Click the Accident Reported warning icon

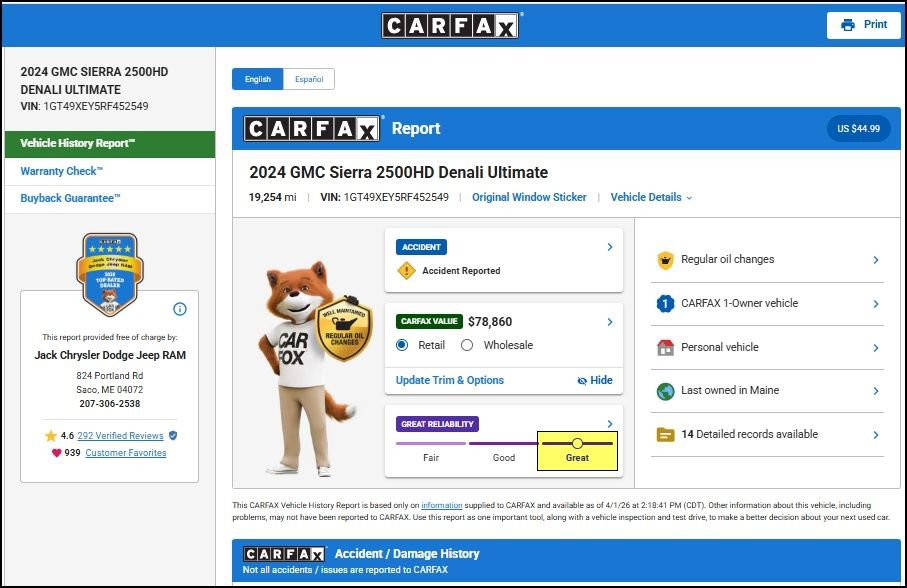406,271
